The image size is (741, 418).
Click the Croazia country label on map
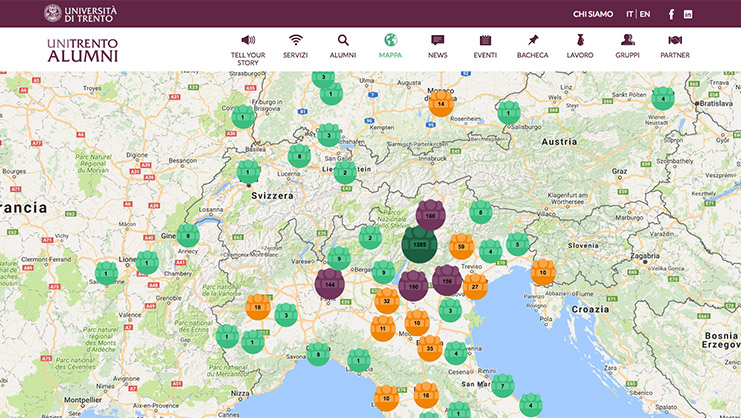(590, 309)
